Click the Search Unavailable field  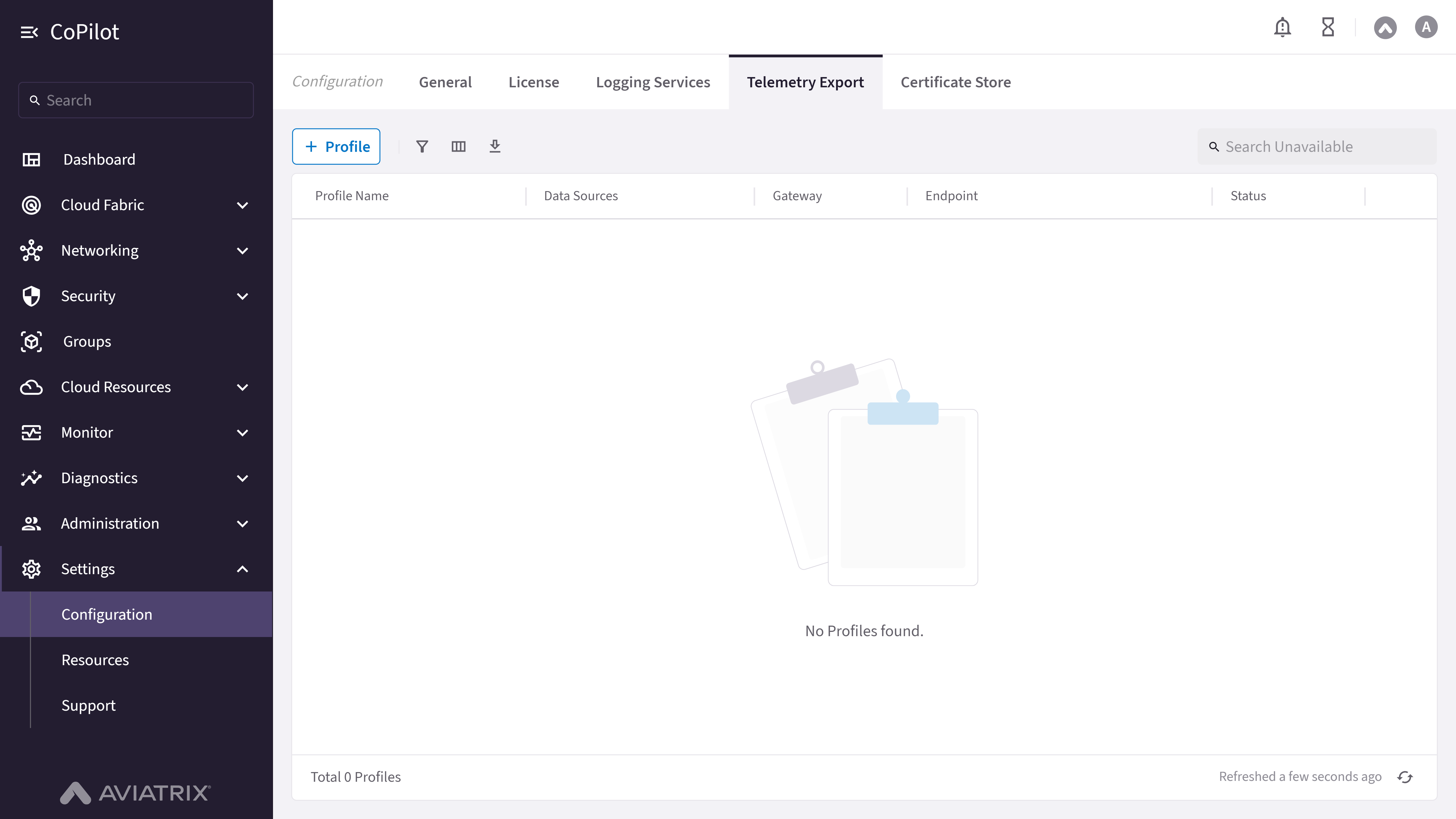pyautogui.click(x=1317, y=146)
